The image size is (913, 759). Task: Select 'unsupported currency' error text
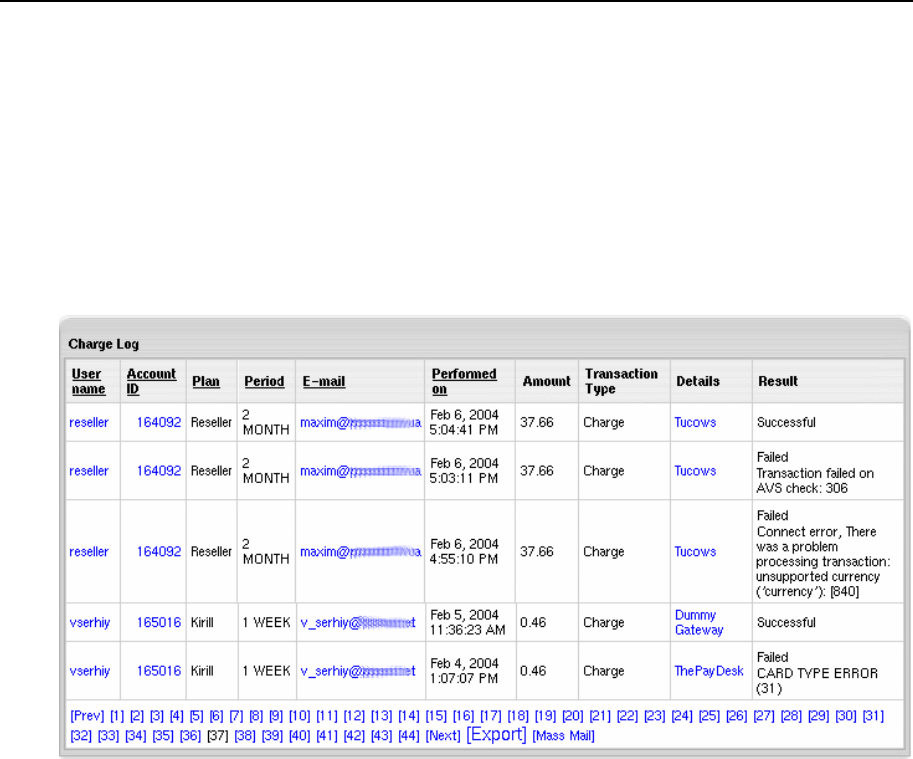(818, 577)
